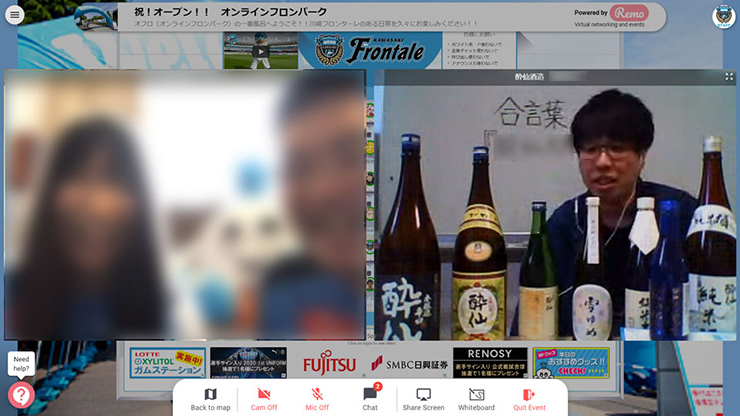Screen dimensions: 740x416
Task: Start Share Screen
Action: click(x=423, y=399)
